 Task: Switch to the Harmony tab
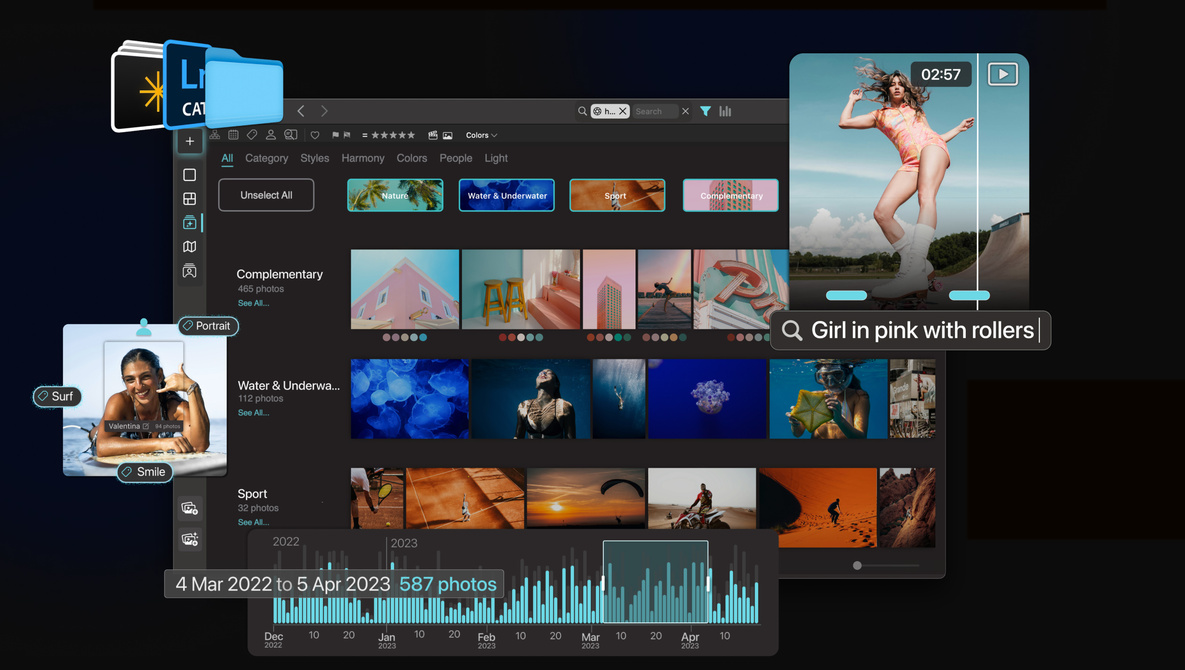coord(362,158)
